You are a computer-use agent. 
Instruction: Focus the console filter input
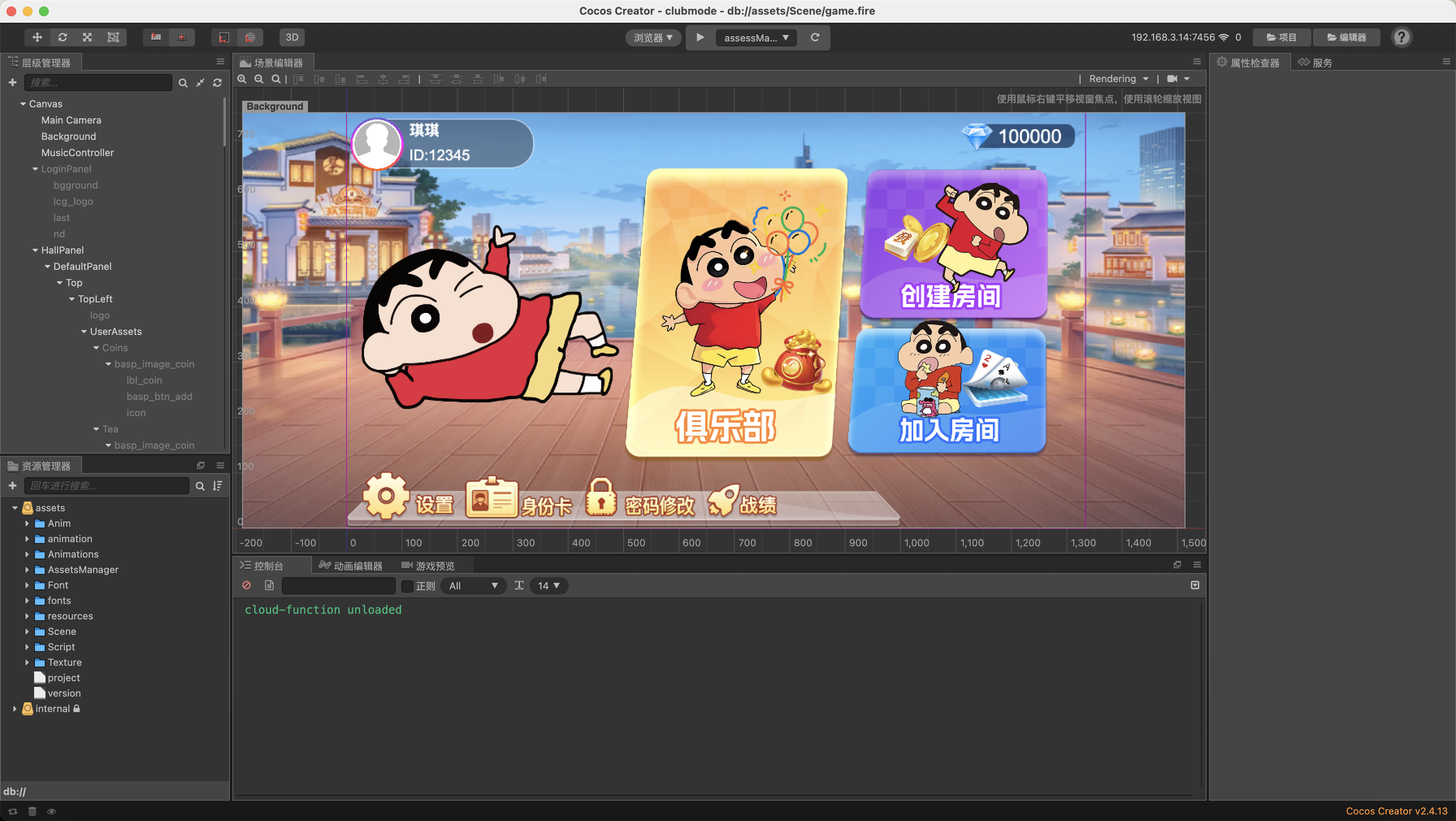coord(338,586)
